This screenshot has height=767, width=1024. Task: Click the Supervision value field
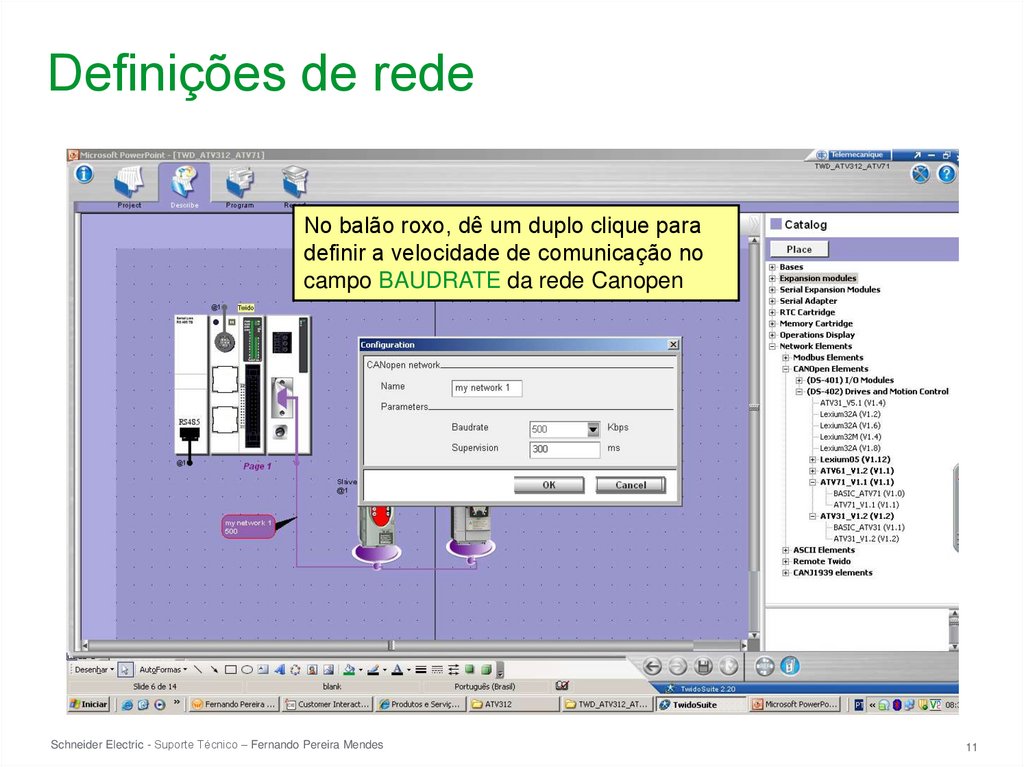click(x=564, y=449)
